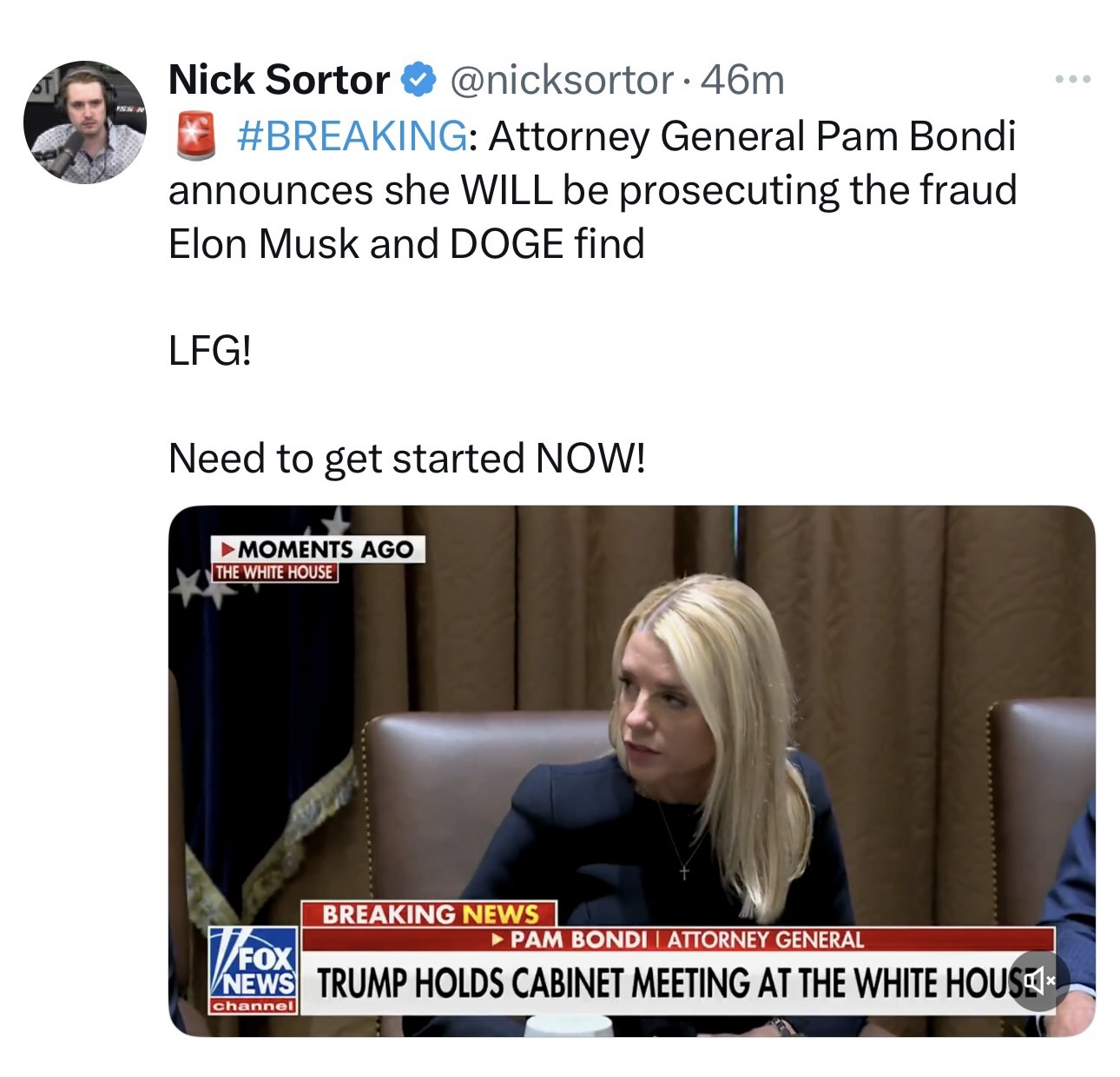Open the #BREAKING hashtag link
The height and width of the screenshot is (1077, 1120).
tap(351, 136)
